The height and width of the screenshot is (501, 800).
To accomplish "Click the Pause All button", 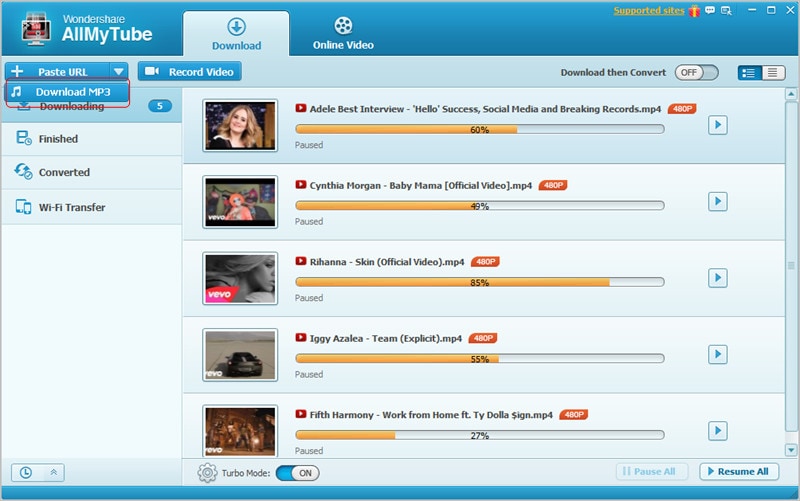I will click(x=652, y=471).
